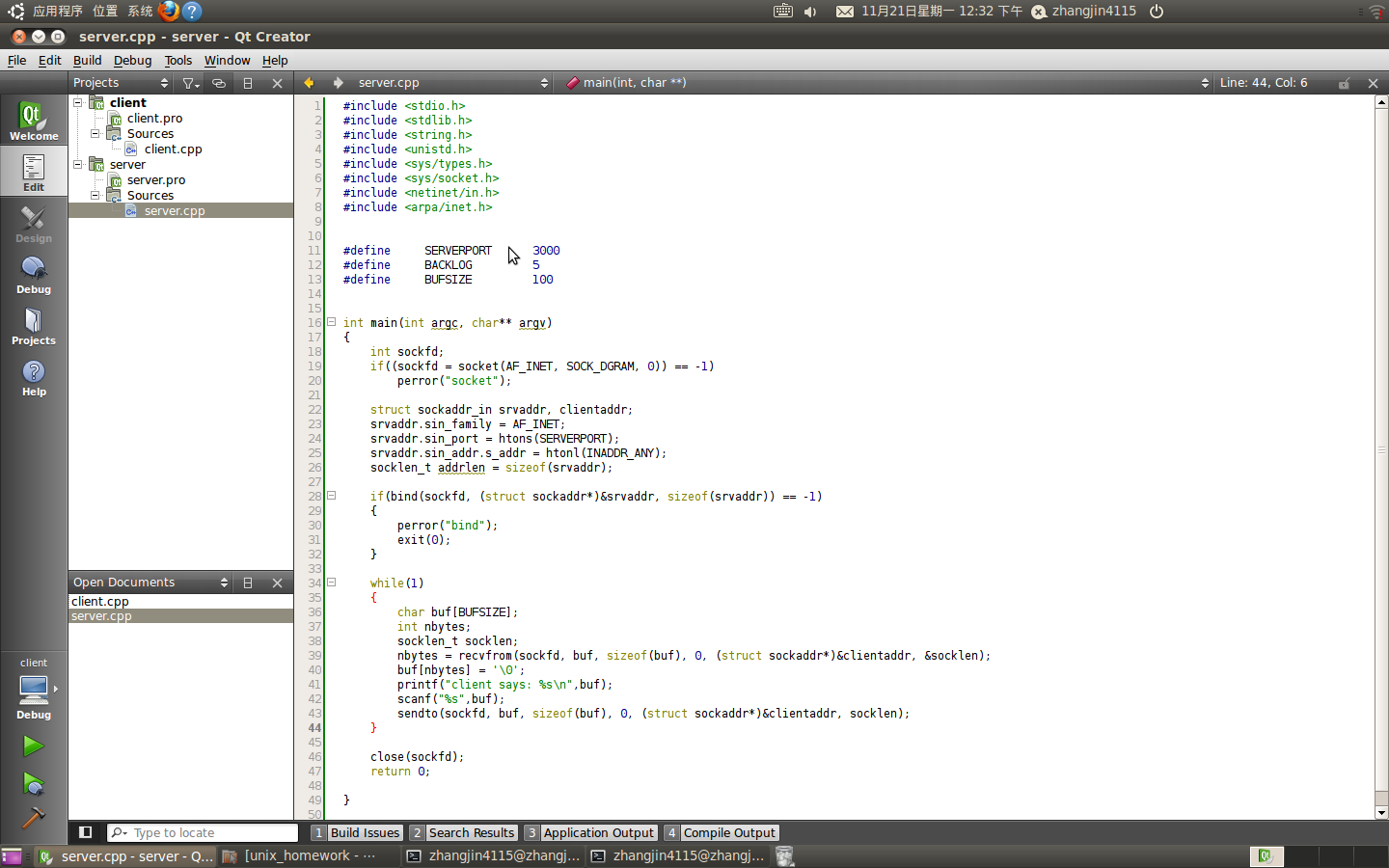
Task: Click the Line 44, Col 6 indicator
Action: [1264, 83]
